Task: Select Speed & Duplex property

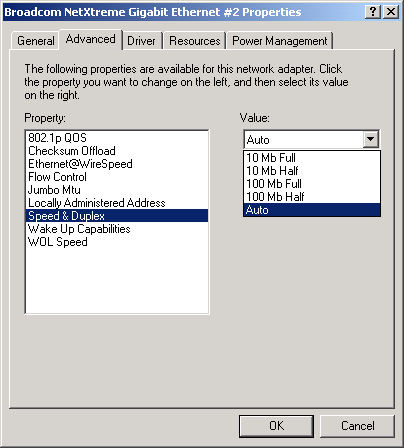Action: [117, 216]
